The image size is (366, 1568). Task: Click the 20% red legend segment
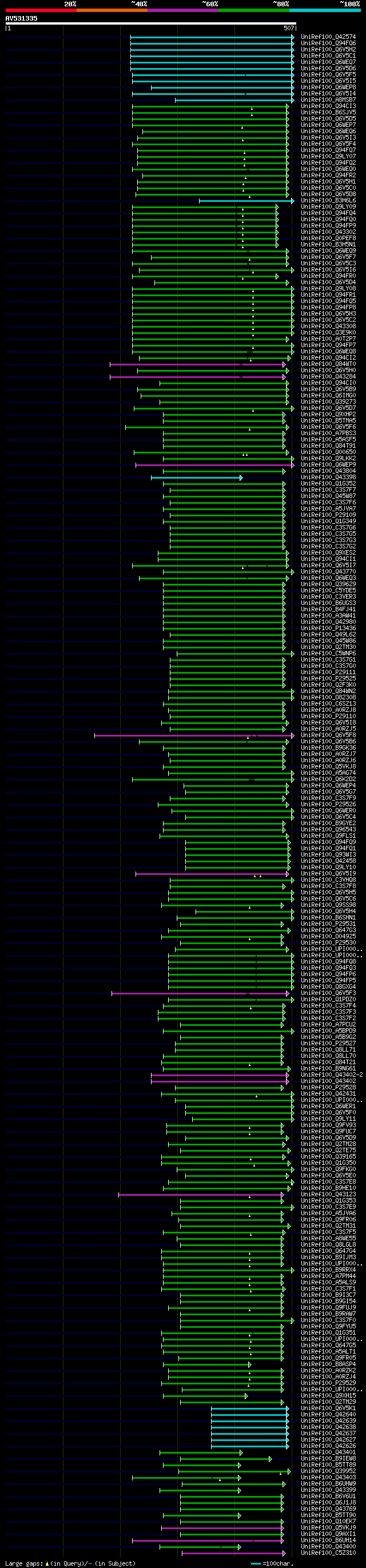tap(41, 10)
